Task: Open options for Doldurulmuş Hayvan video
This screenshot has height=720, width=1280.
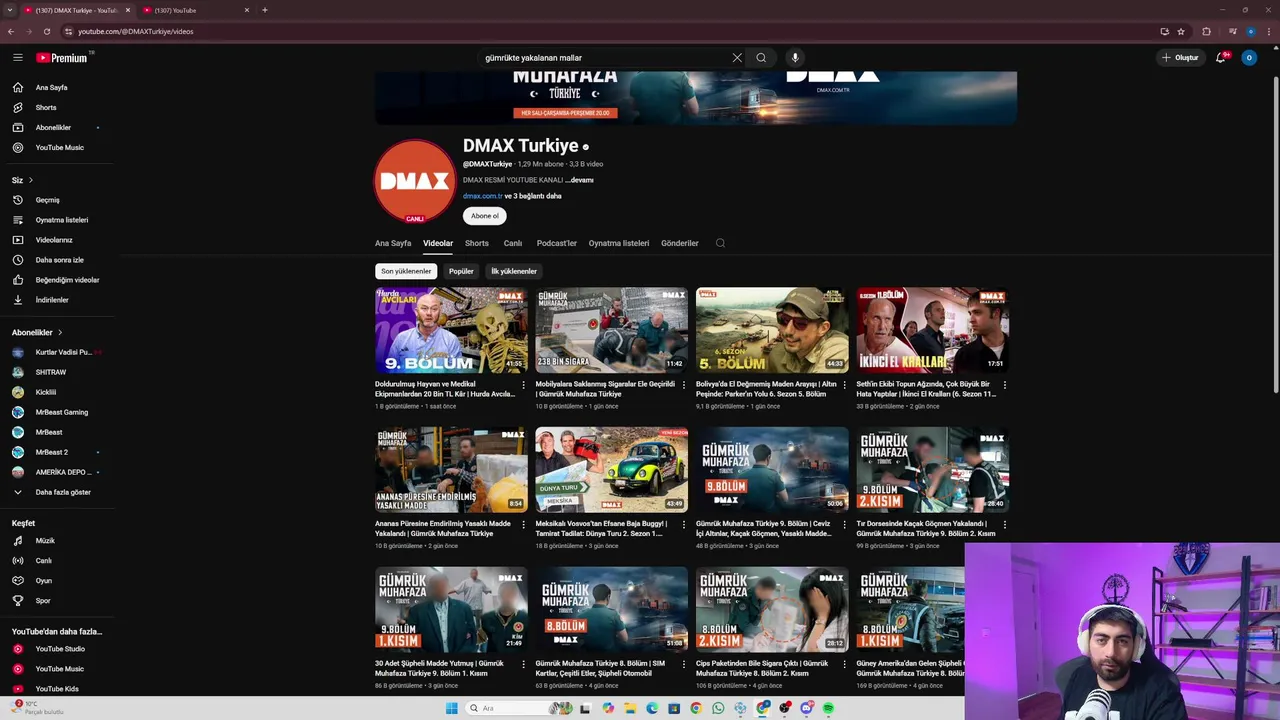Action: [523, 385]
